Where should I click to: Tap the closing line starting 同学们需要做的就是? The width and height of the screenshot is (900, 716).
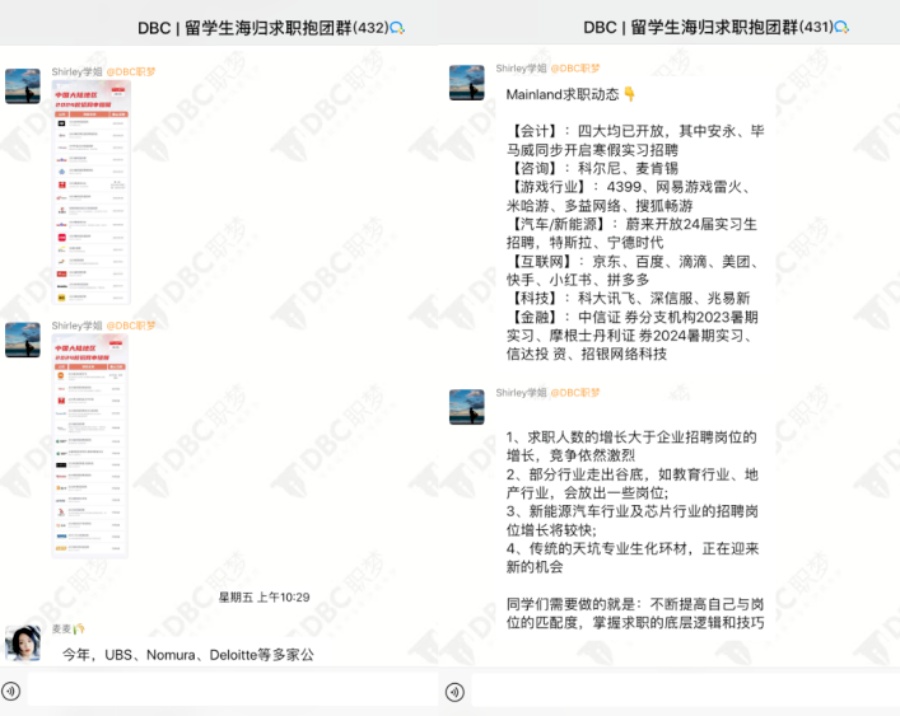[x=635, y=613]
